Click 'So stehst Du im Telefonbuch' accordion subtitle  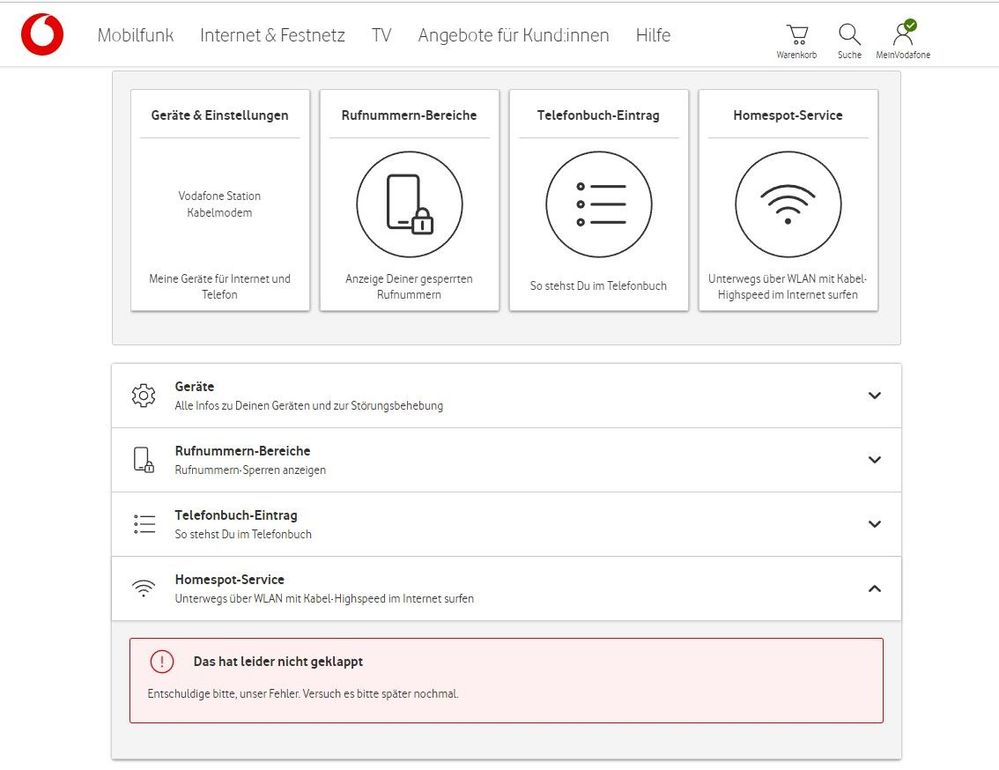243,534
